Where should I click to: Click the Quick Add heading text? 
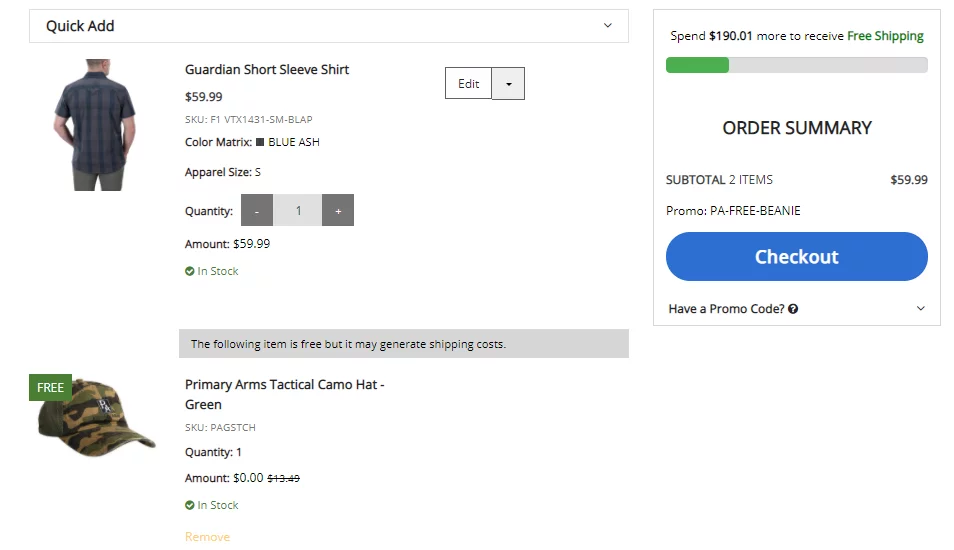coord(80,26)
